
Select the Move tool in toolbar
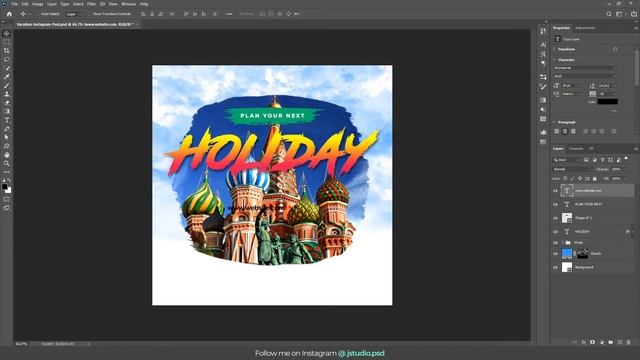click(x=7, y=33)
